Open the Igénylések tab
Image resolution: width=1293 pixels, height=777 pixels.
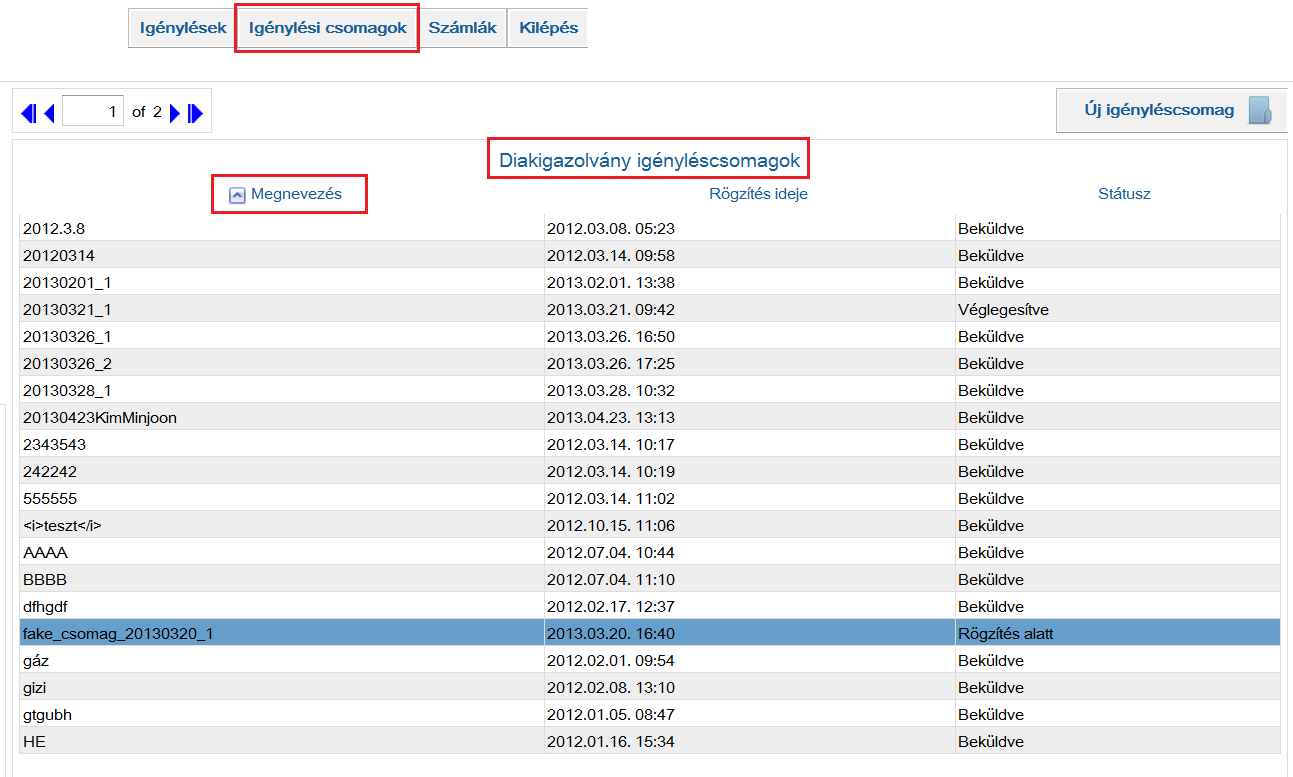[183, 28]
